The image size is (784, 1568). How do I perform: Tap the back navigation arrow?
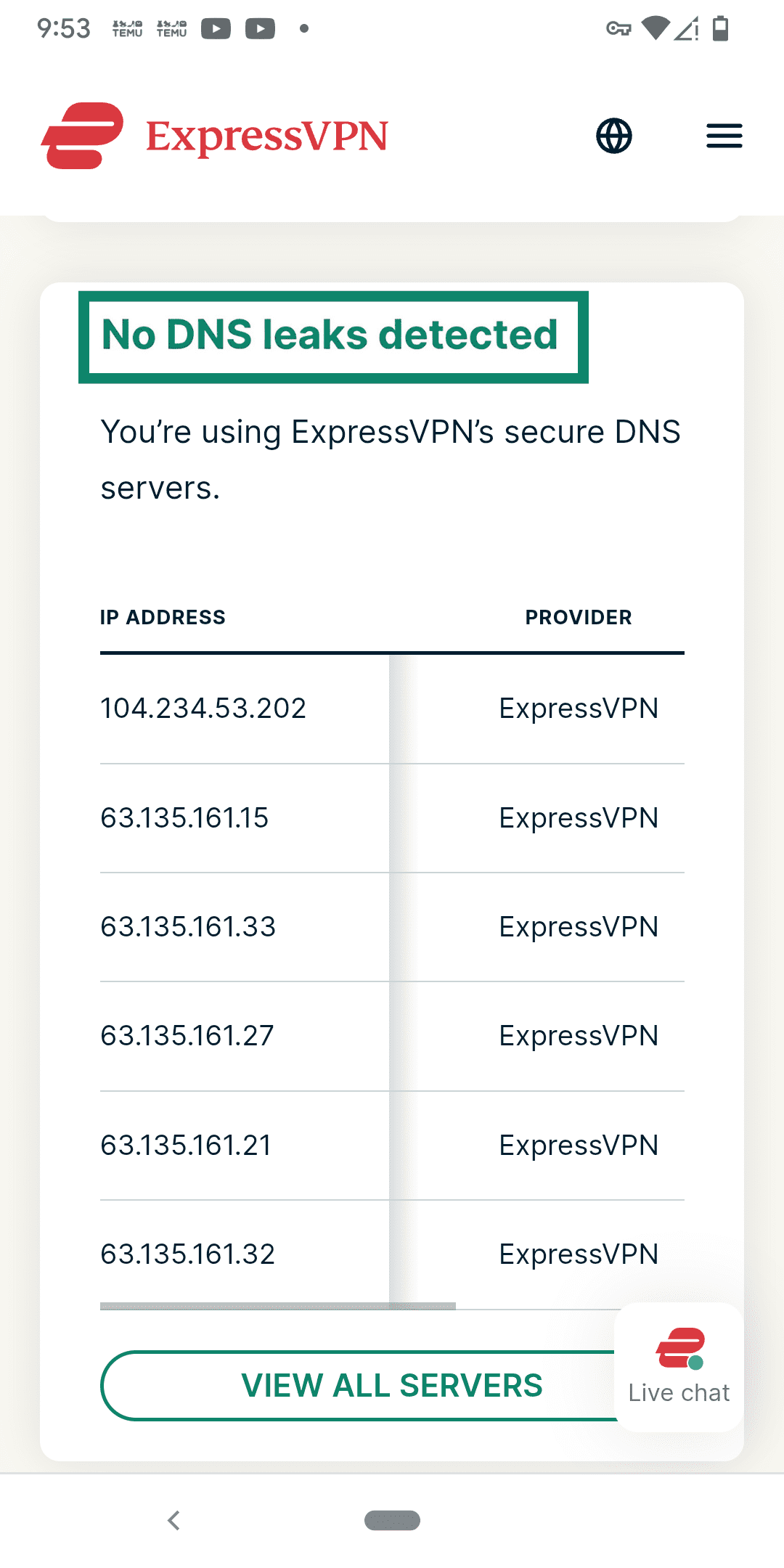point(173,1522)
